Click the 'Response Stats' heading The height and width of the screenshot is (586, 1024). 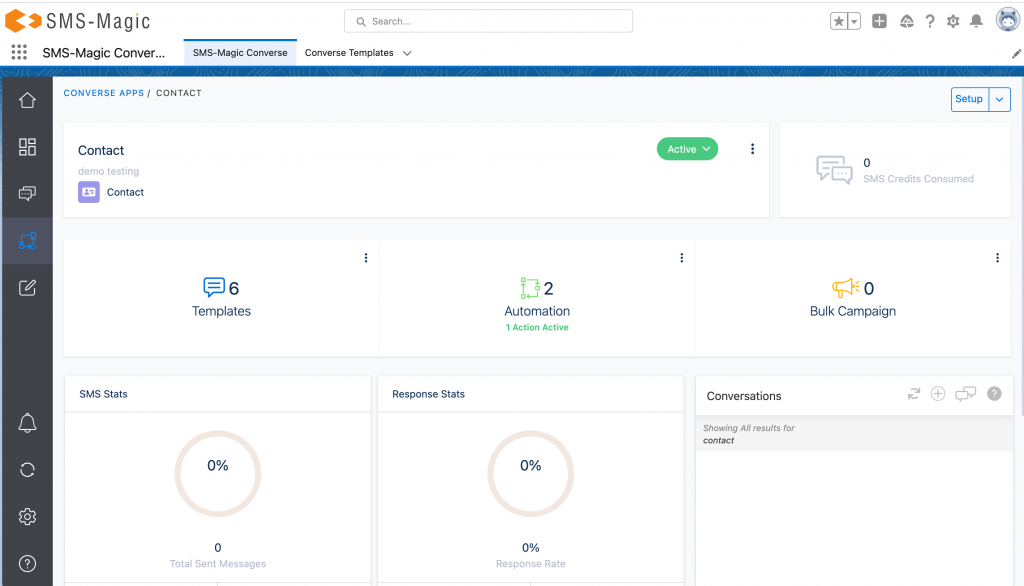(428, 394)
